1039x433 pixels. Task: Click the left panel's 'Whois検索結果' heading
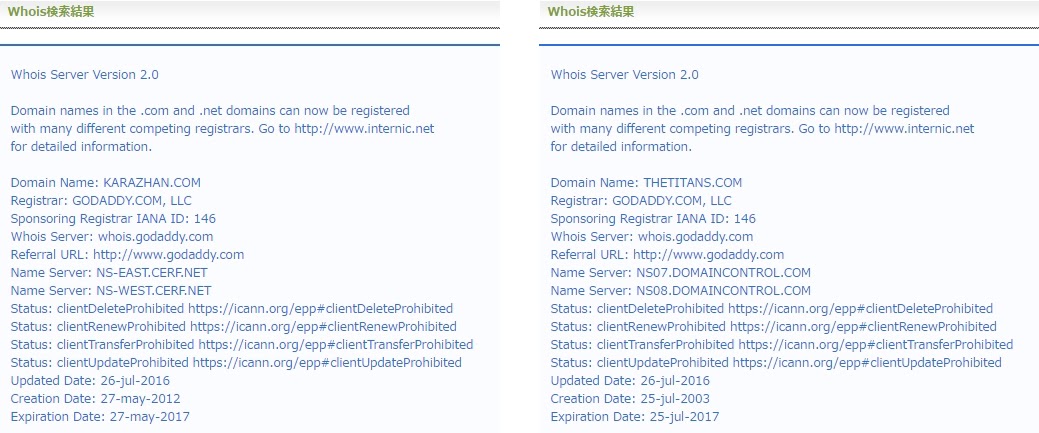coord(51,11)
